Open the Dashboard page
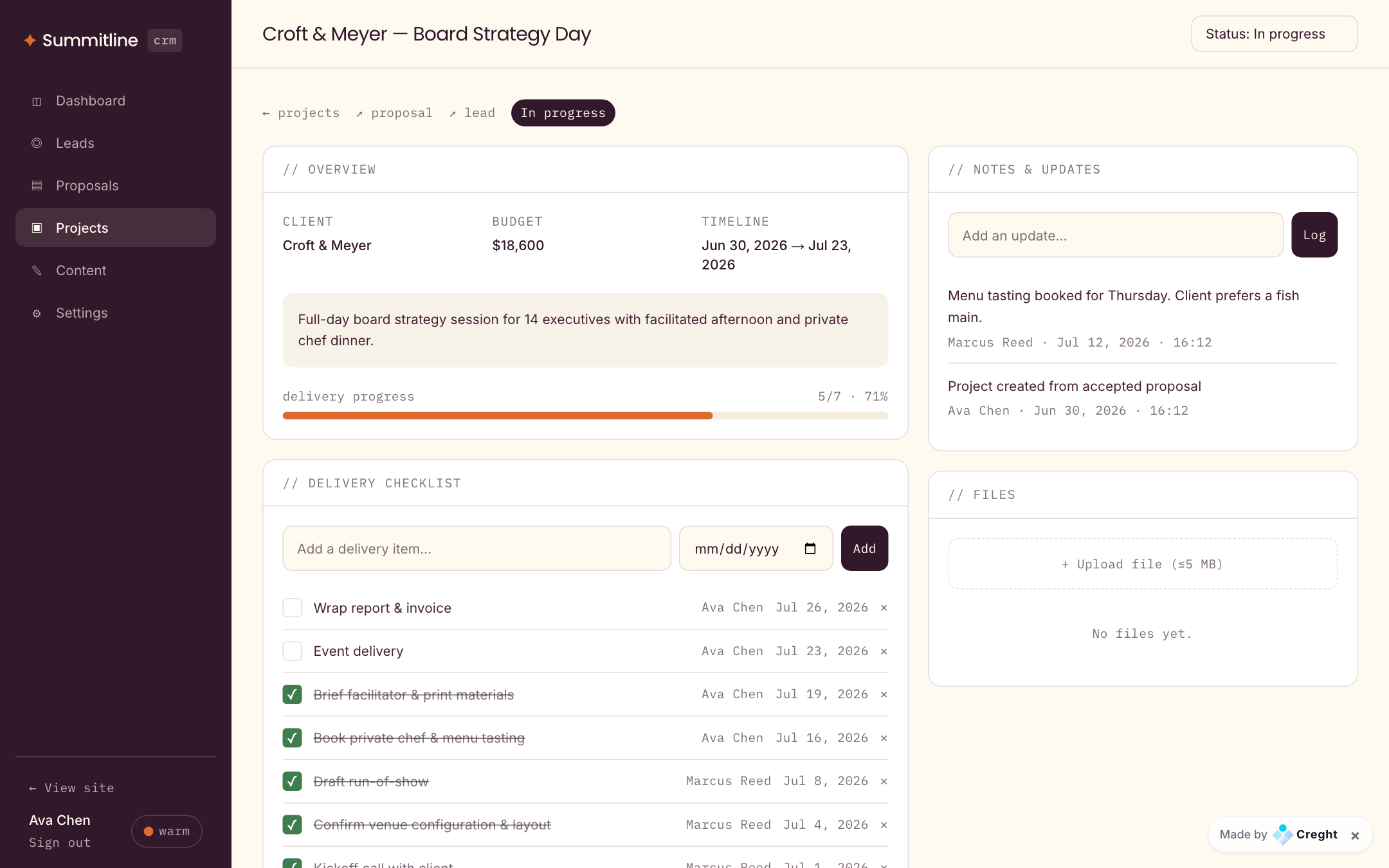The width and height of the screenshot is (1389, 868). click(116, 101)
